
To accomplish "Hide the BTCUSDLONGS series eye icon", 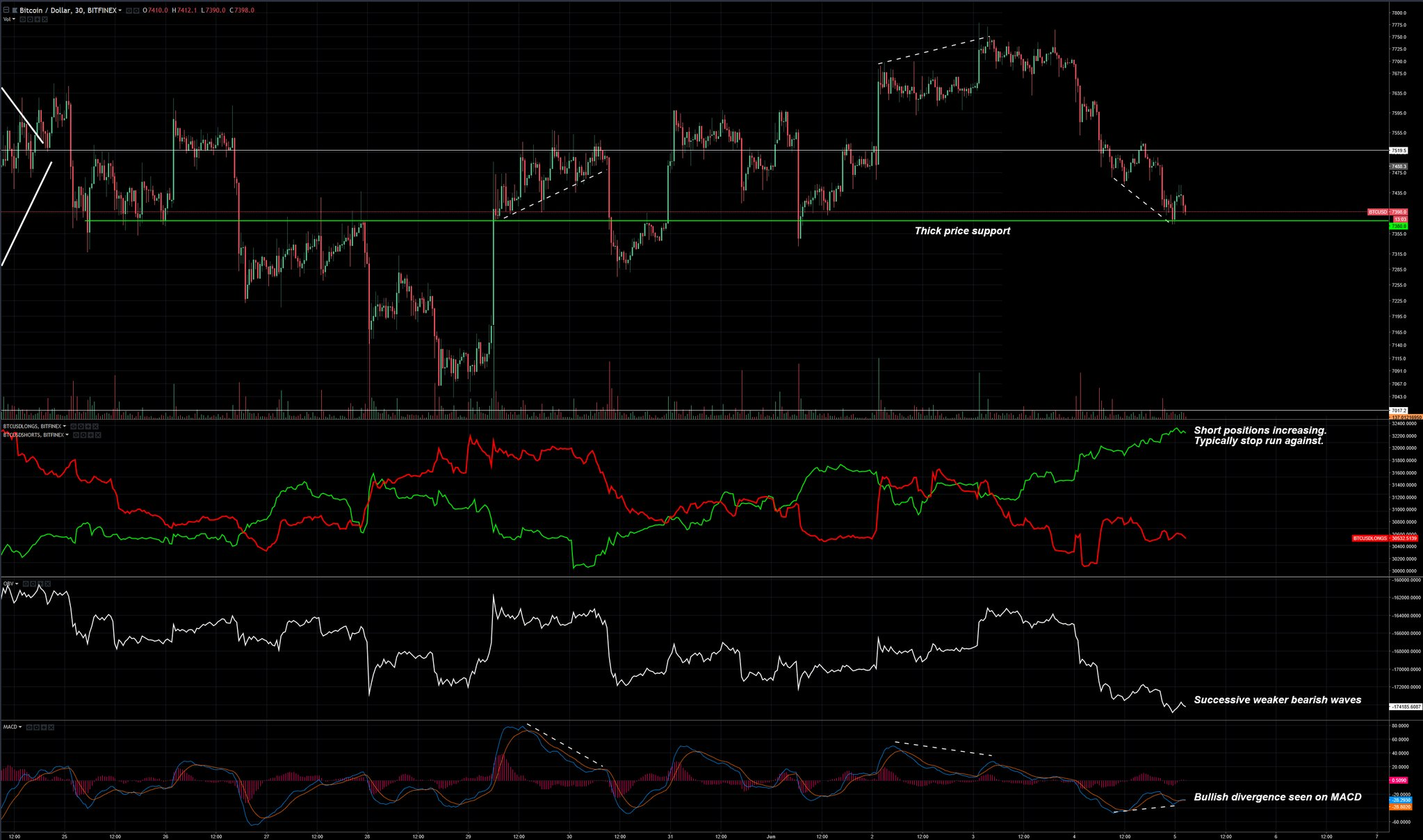I will [74, 427].
